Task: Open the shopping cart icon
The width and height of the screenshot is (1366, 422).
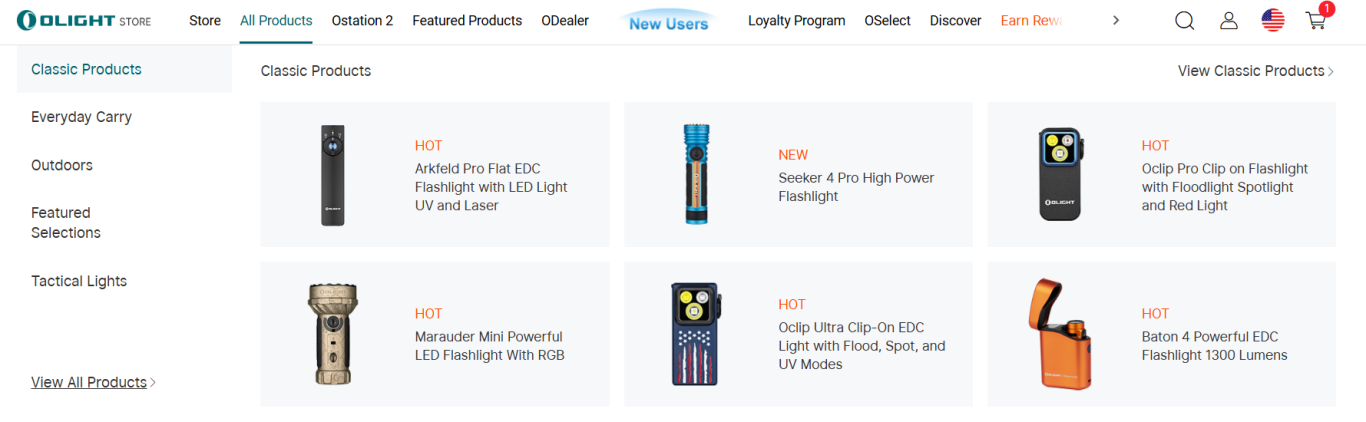Action: [1316, 20]
